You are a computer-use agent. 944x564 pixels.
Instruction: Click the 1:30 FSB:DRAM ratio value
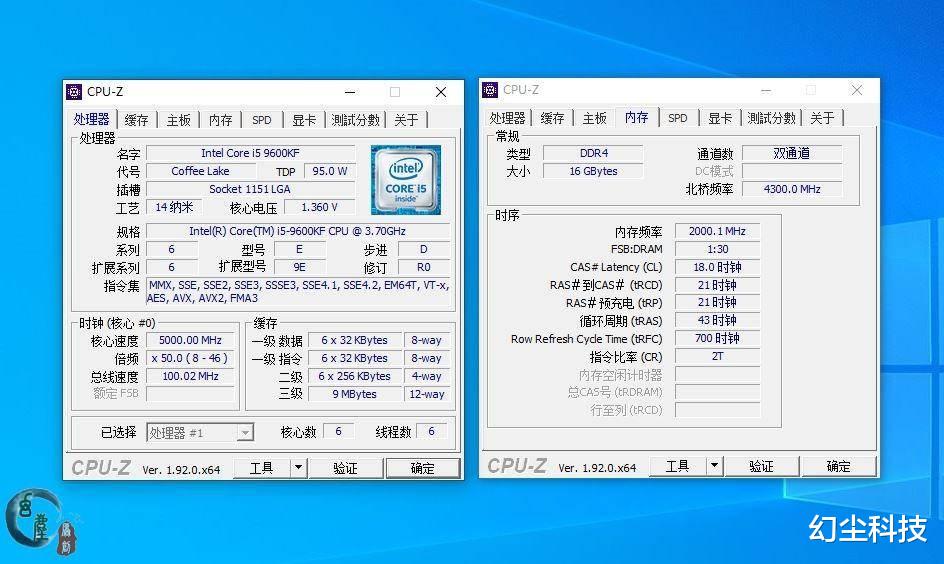pos(718,249)
